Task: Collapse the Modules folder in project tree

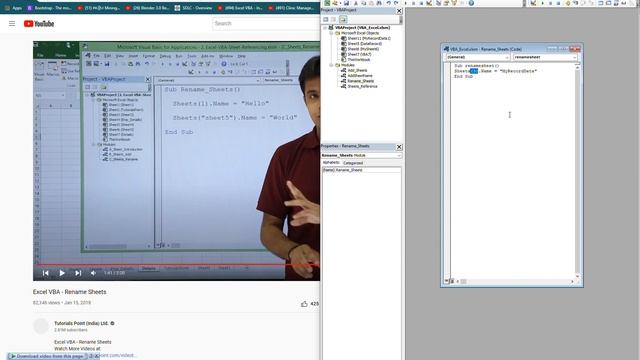Action: 331,65
